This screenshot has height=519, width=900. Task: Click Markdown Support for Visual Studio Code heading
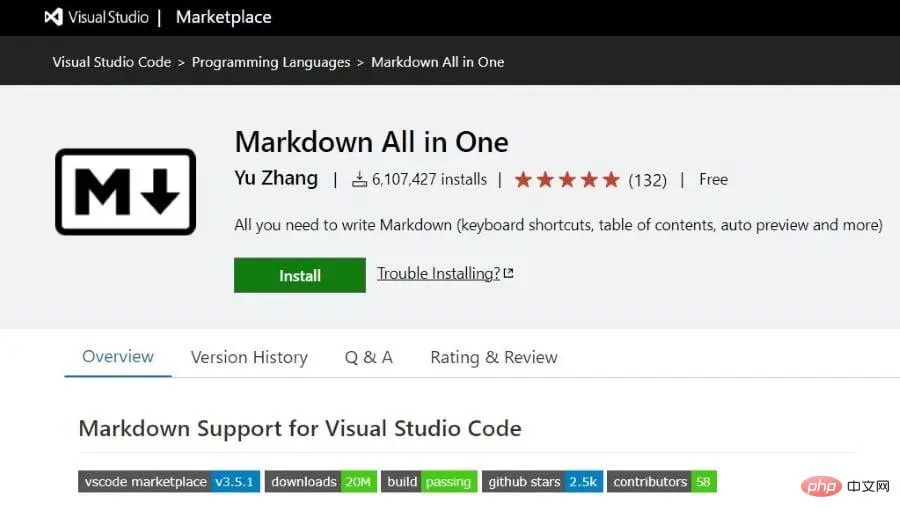[x=300, y=429]
